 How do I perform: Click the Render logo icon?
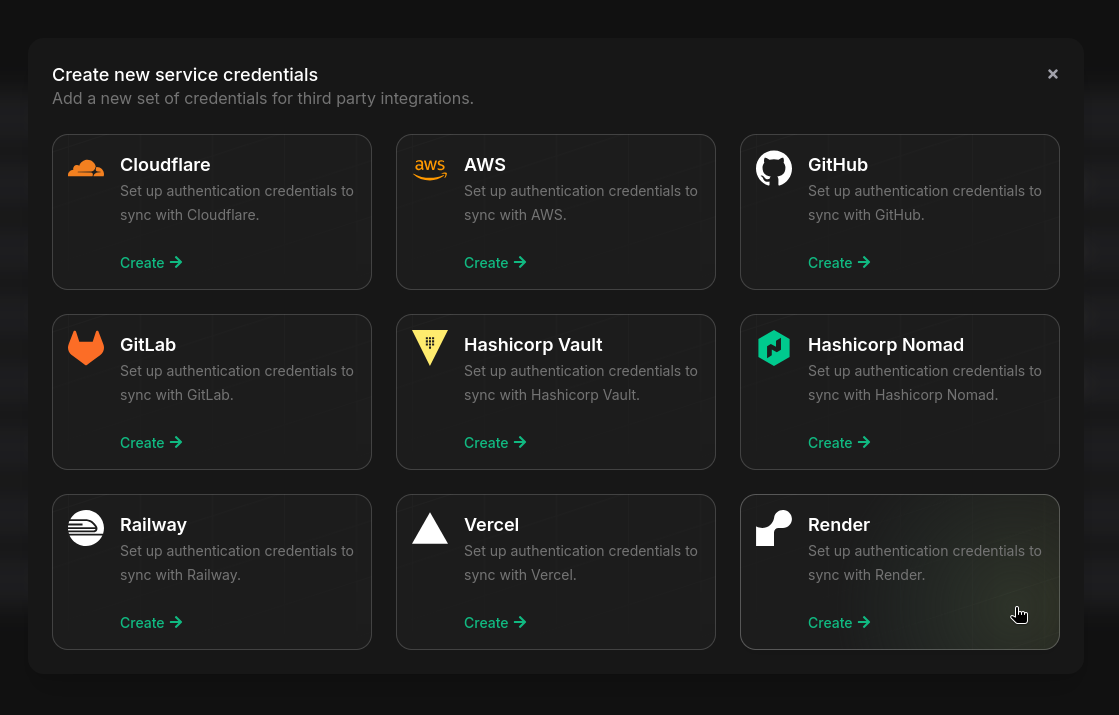[x=774, y=528]
